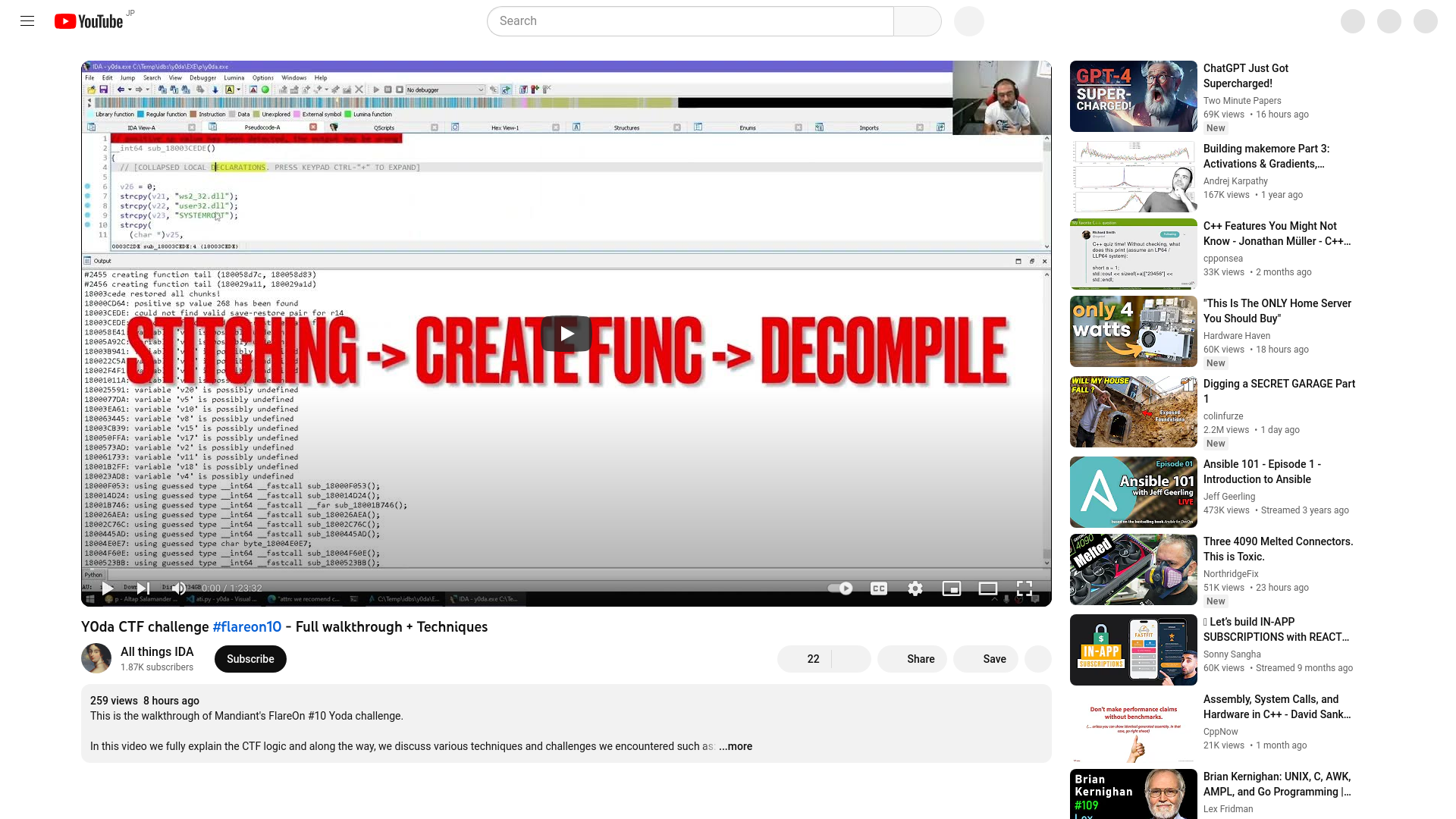Click 'Jeff Geerling' channel name

(x=1229, y=497)
